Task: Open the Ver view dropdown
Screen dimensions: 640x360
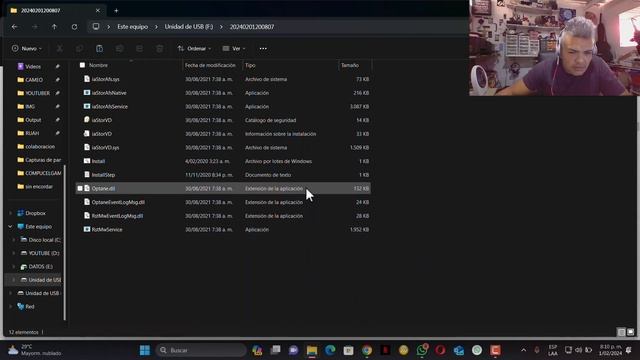Action: [x=234, y=49]
